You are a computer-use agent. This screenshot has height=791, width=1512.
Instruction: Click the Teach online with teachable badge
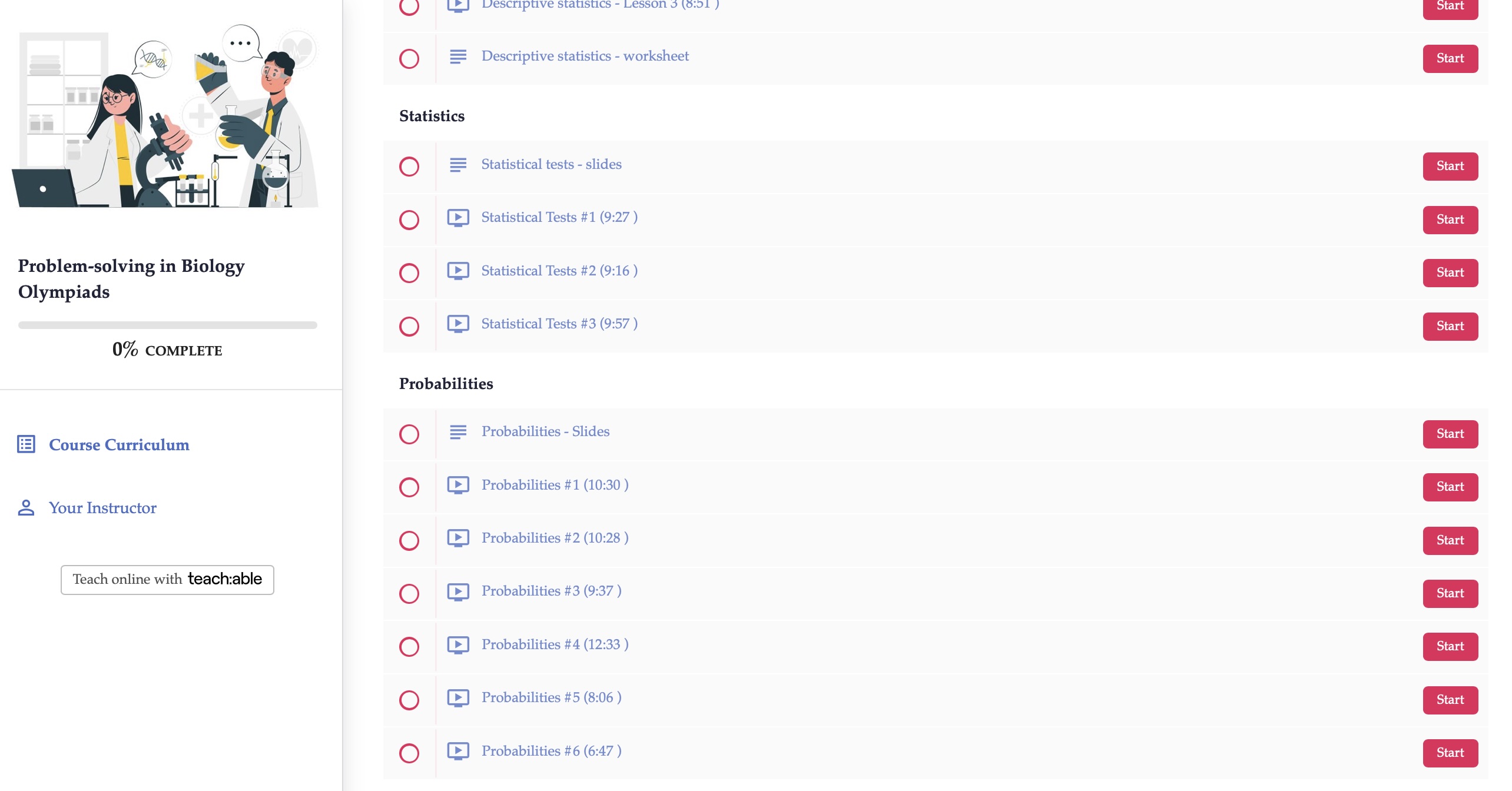(167, 580)
